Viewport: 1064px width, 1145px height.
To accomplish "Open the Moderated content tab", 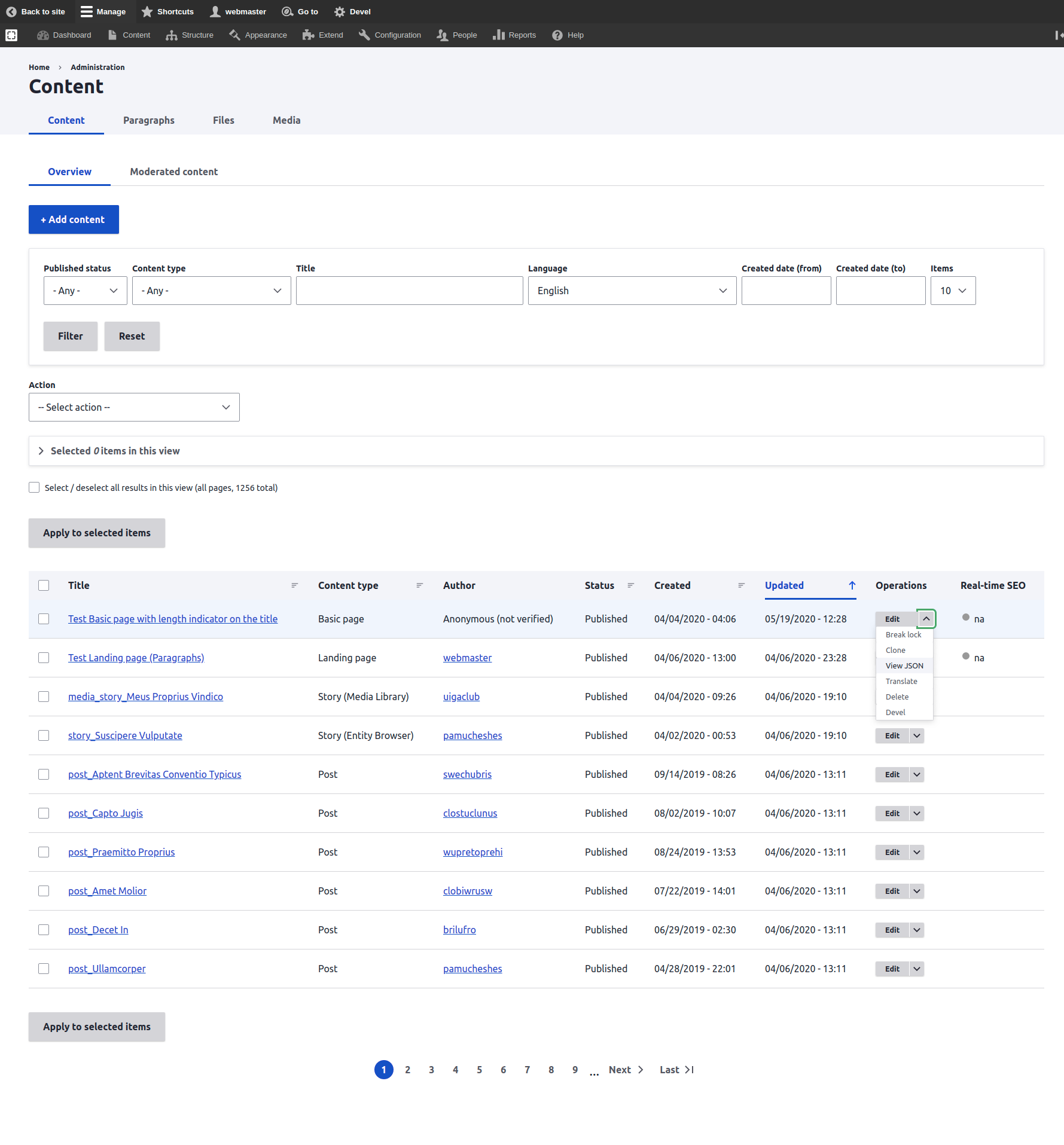I will click(174, 172).
